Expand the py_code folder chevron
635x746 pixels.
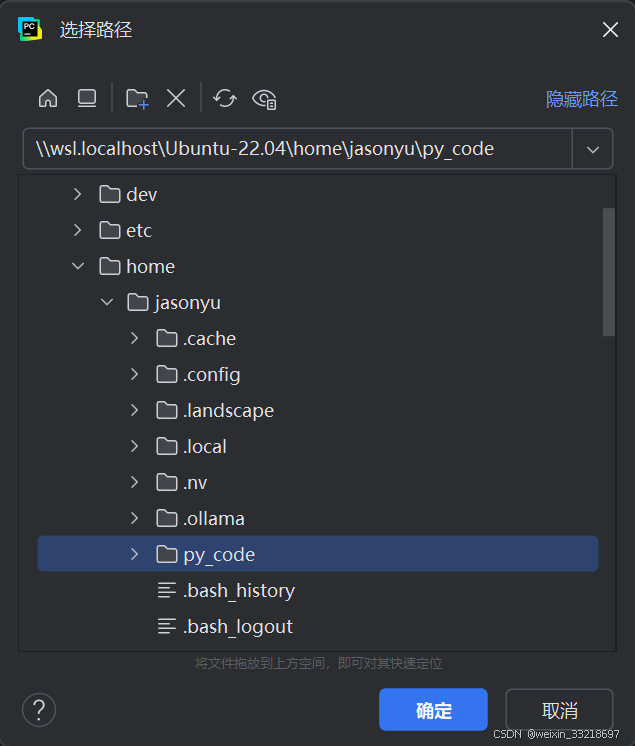click(135, 554)
